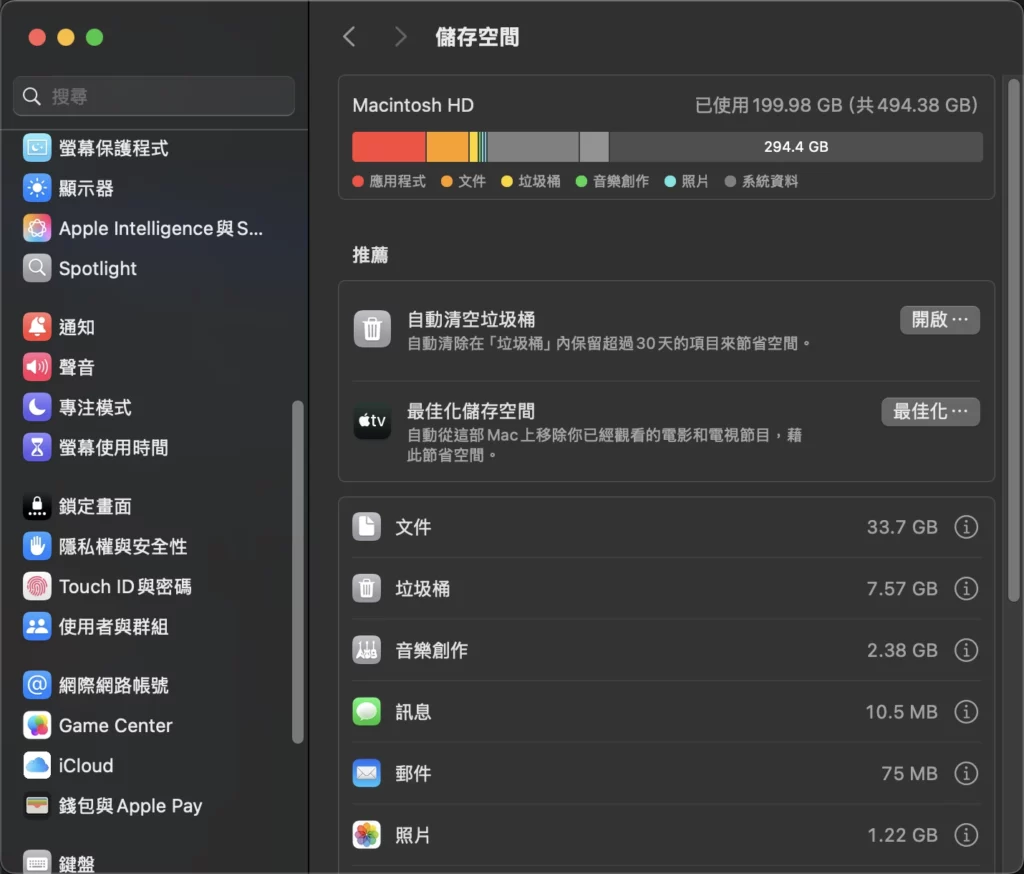
Task: Select iCloud cloud icon
Action: coord(37,765)
